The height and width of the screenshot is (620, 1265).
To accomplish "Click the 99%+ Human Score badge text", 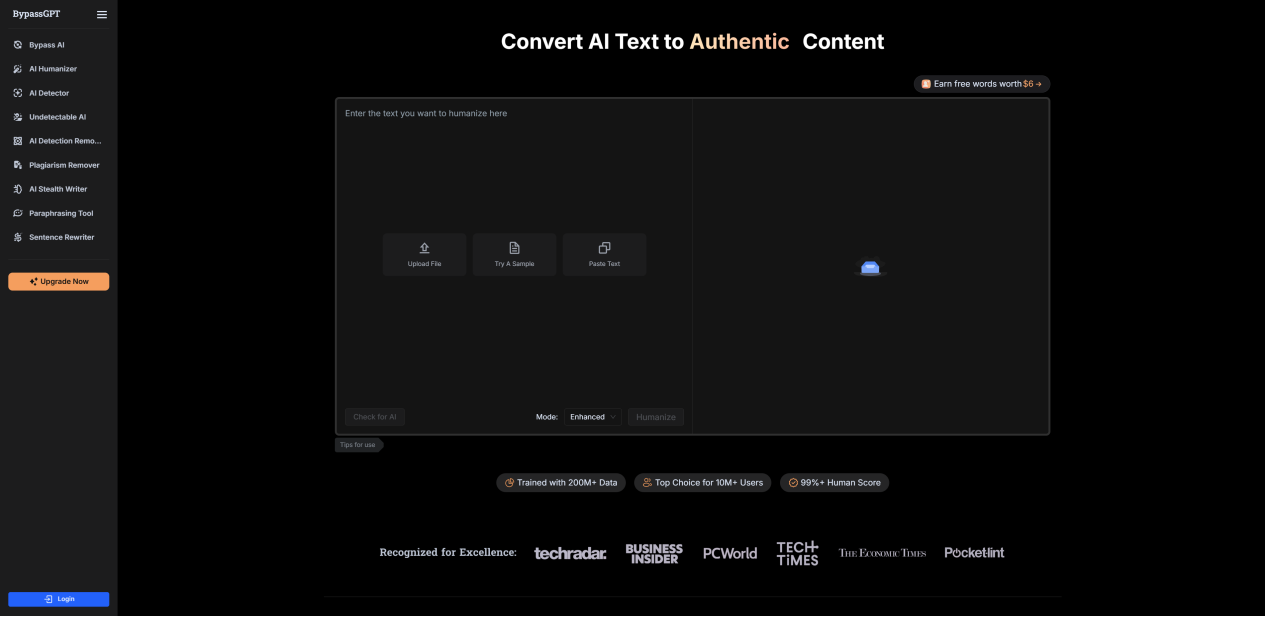I will (x=841, y=482).
